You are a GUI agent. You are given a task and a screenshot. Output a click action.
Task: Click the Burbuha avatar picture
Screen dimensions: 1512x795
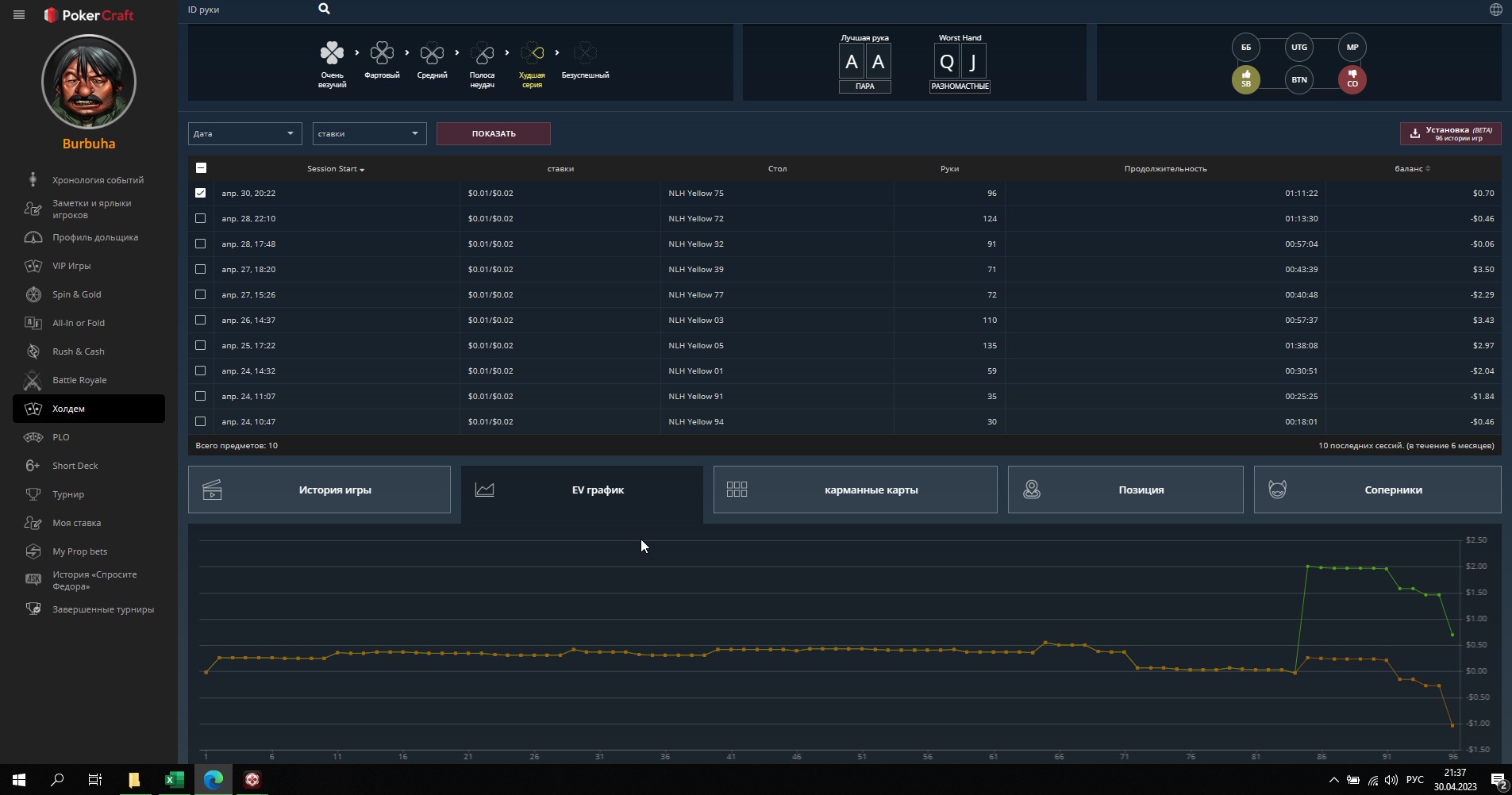pos(89,82)
